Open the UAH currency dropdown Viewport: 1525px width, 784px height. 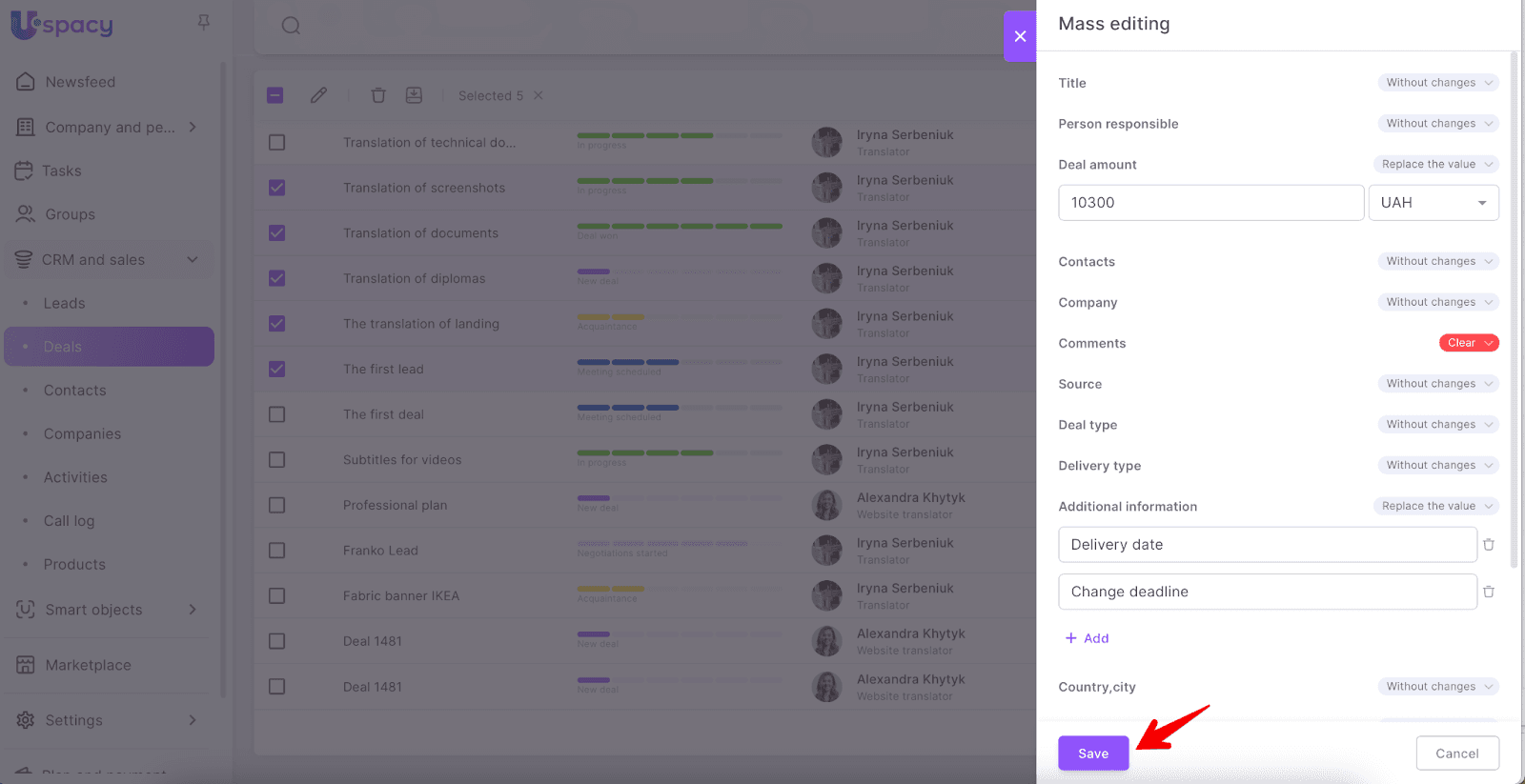[x=1433, y=203]
